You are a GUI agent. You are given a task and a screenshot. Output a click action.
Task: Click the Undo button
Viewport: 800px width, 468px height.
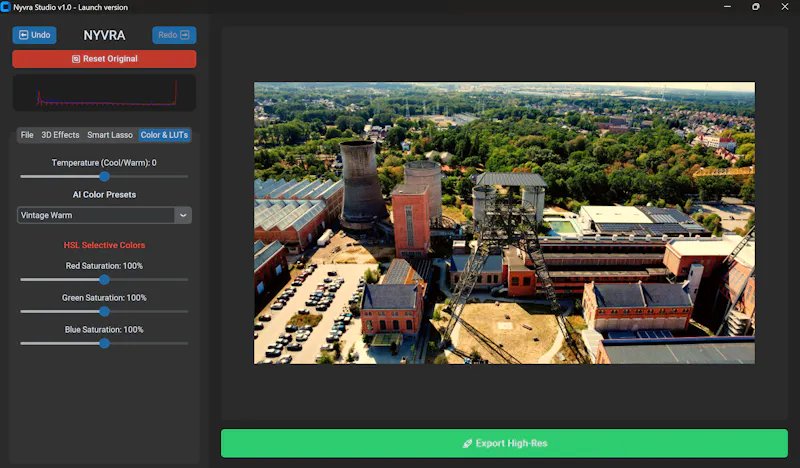pos(35,35)
